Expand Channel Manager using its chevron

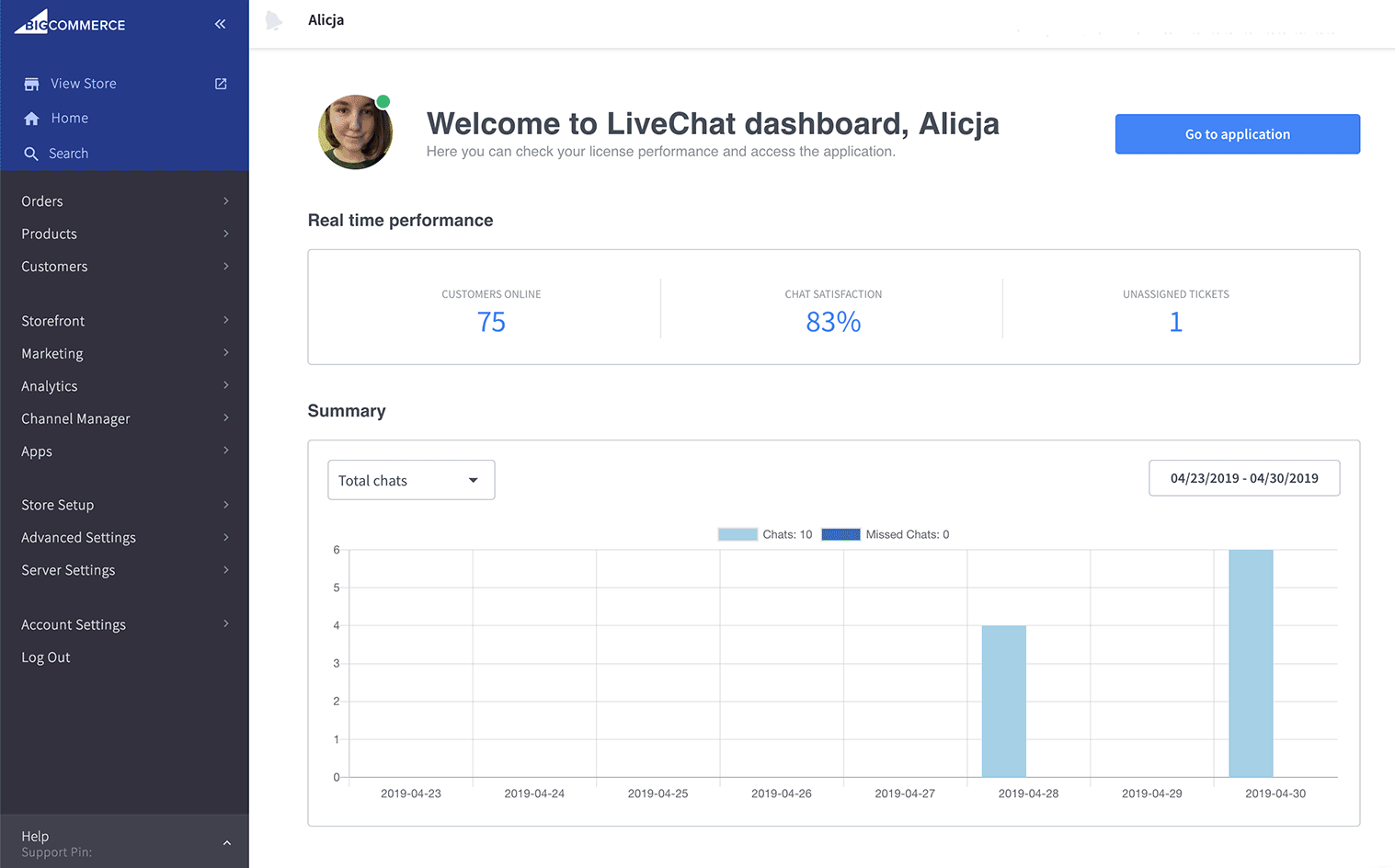coord(226,417)
